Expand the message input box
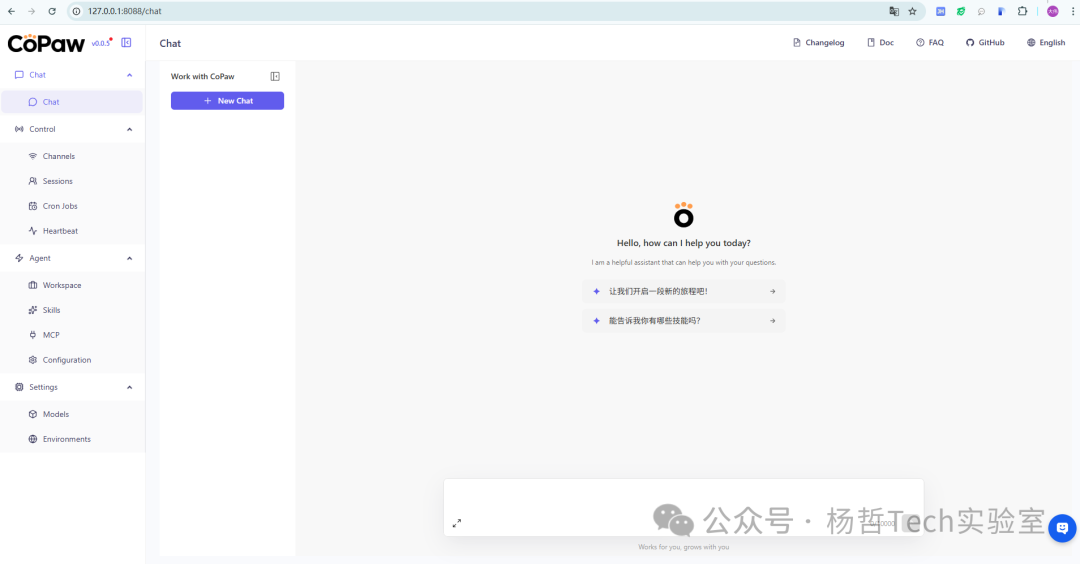The width and height of the screenshot is (1080, 564). [457, 523]
